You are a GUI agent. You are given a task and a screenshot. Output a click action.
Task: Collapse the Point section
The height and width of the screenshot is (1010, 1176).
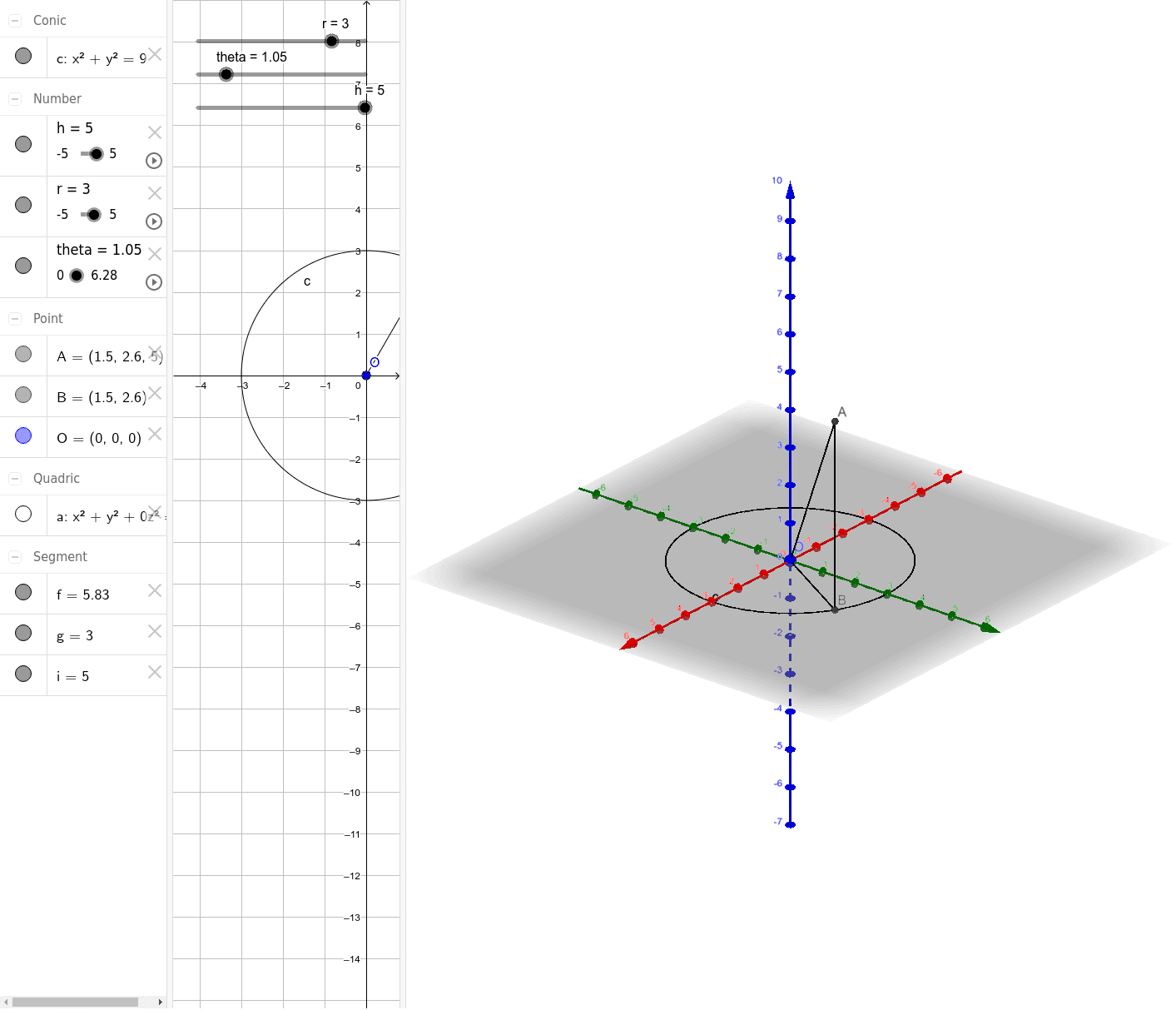pyautogui.click(x=14, y=317)
